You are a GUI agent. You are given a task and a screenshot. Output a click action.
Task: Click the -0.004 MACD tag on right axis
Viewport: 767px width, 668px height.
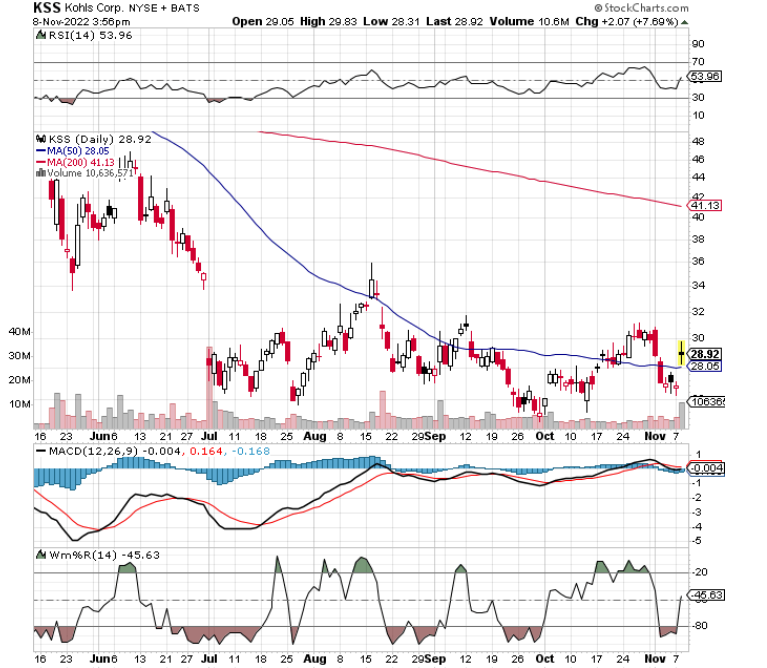(706, 468)
